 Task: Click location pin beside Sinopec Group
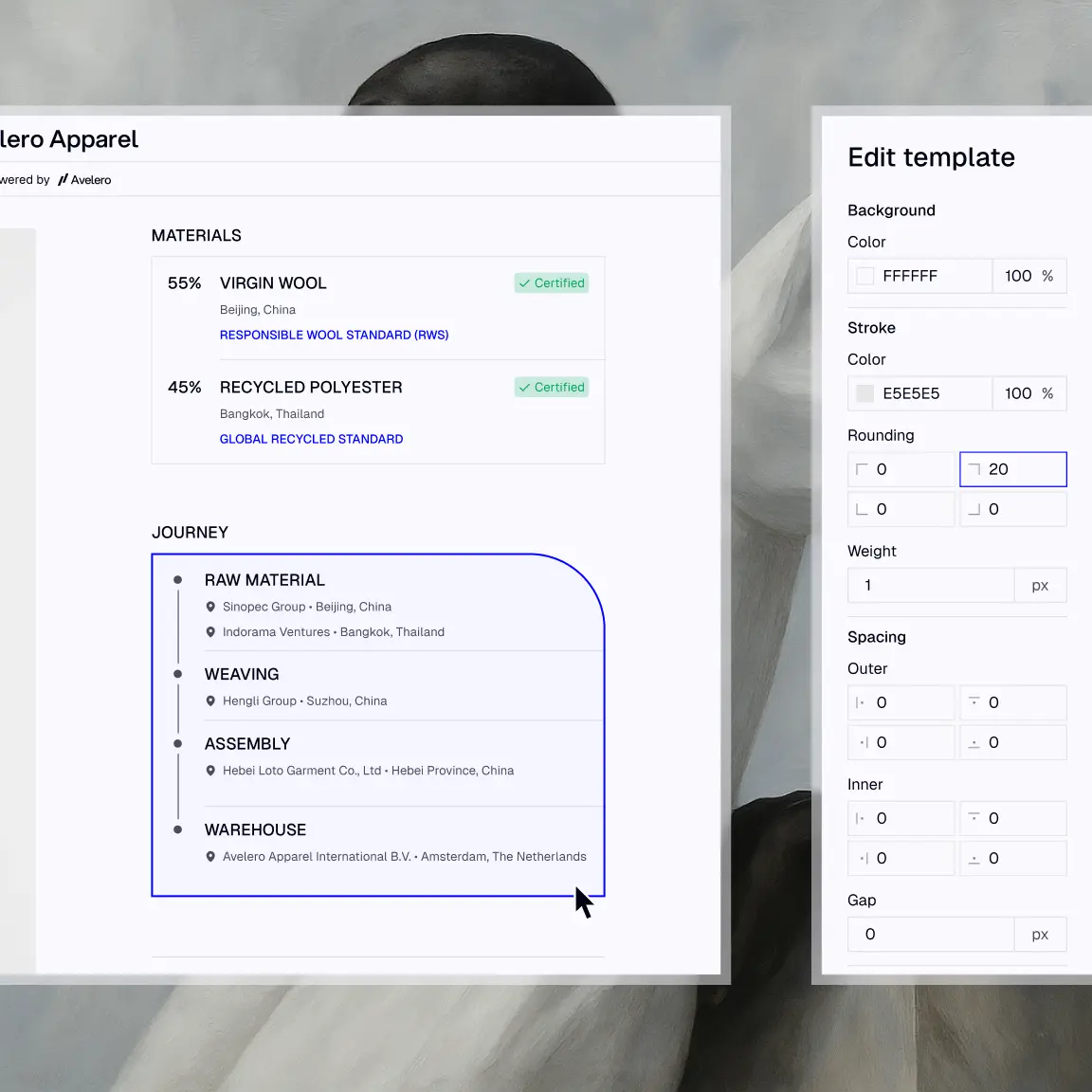(x=210, y=607)
